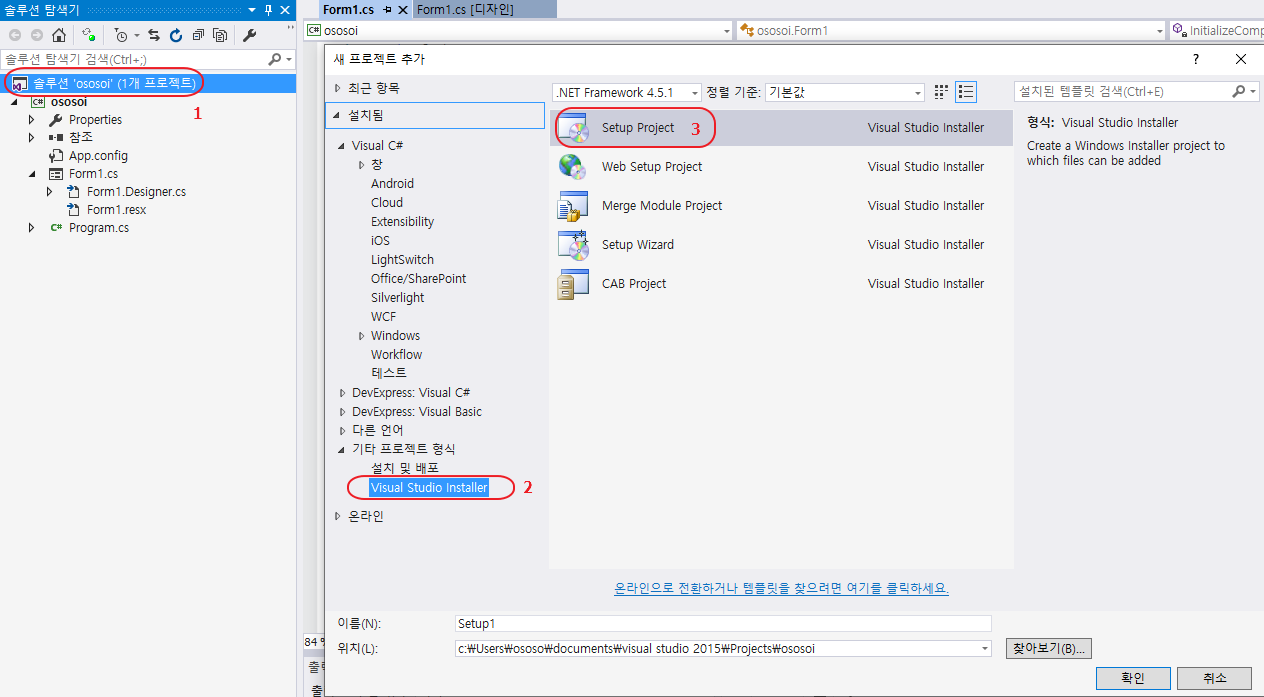Expand Program.cs in Solution Explorer
This screenshot has height=697, width=1264.
32,228
